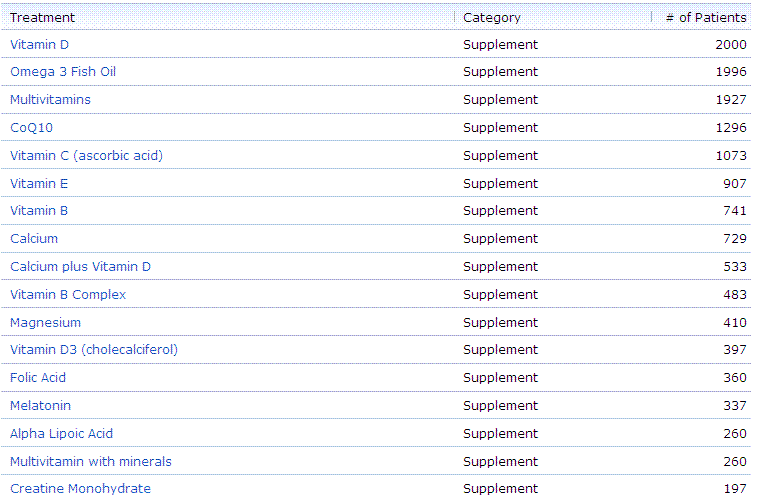Viewport: 778px width, 497px height.
Task: Open the CoQ10 treatment page
Action: (x=30, y=128)
